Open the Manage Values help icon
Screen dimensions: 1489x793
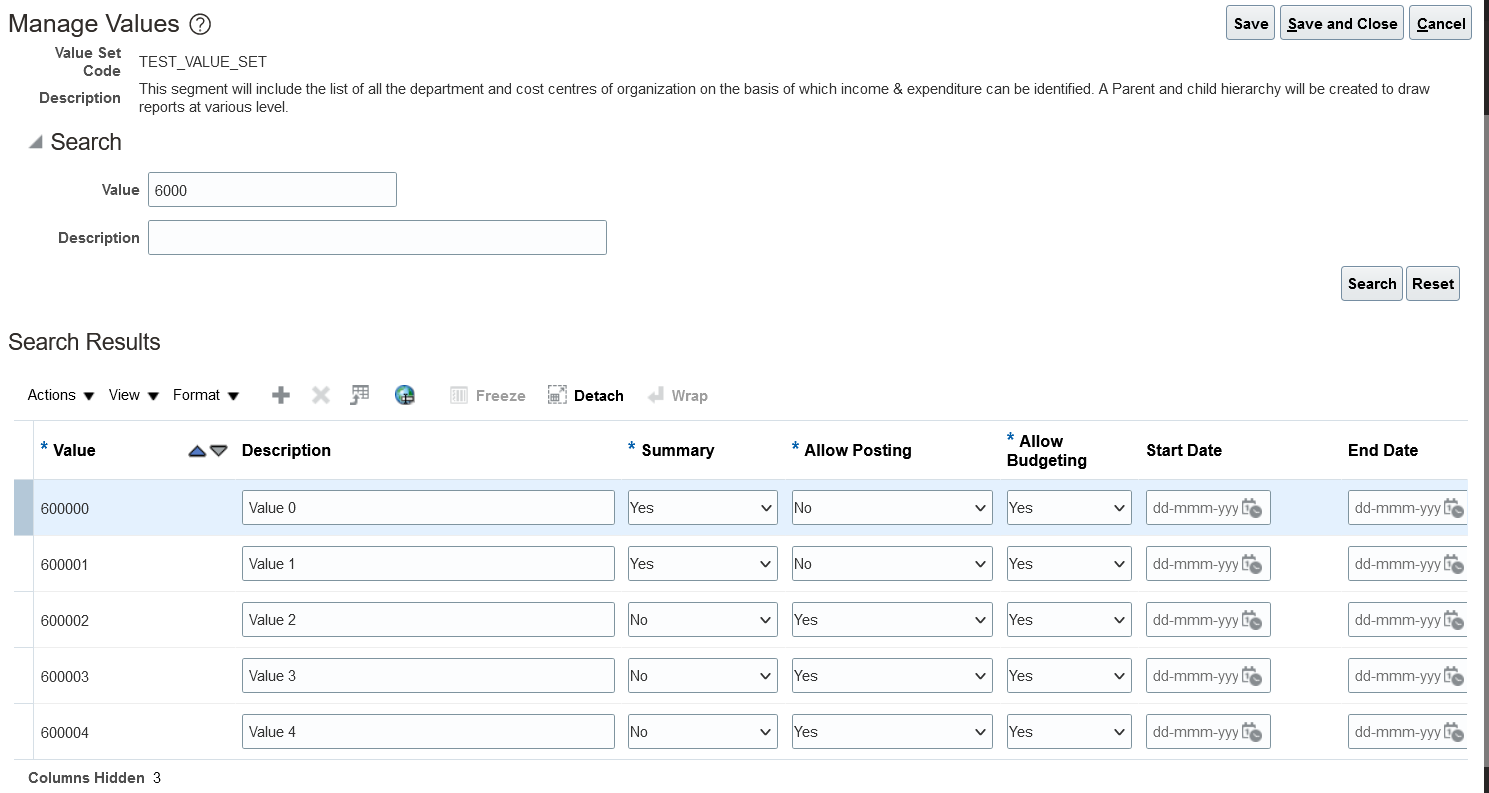[200, 25]
